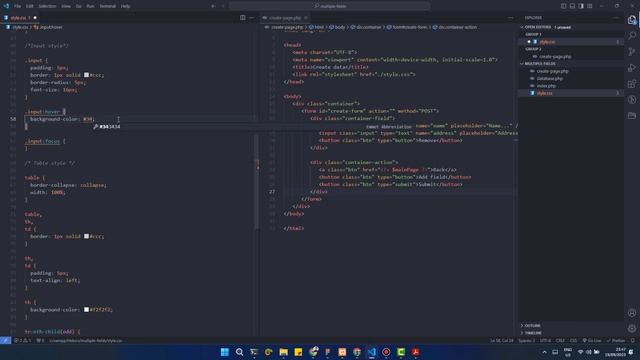Screen dimensions: 640x360
Task: Open Chrome from the taskbar
Action: point(357,352)
